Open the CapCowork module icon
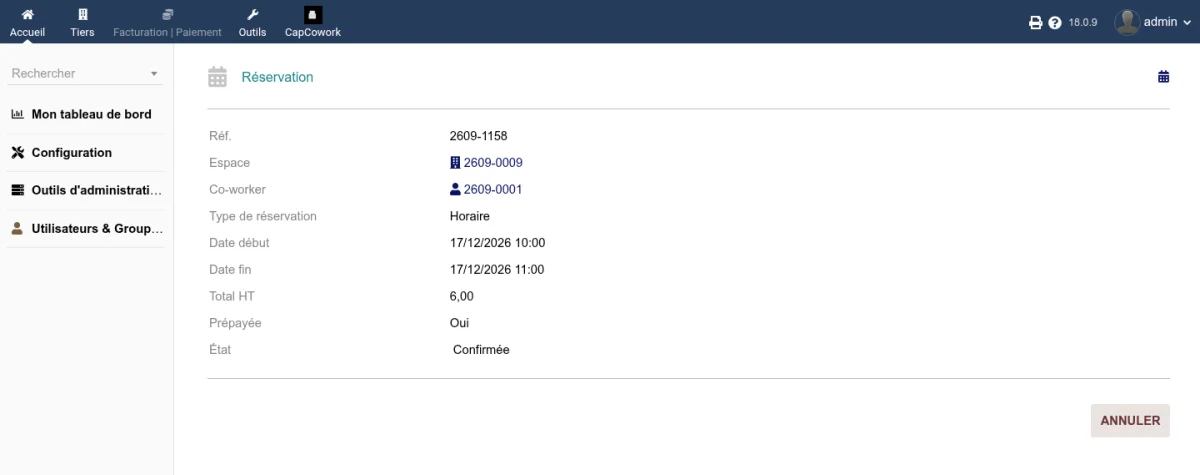Viewport: 1200px width, 475px height. 313,15
